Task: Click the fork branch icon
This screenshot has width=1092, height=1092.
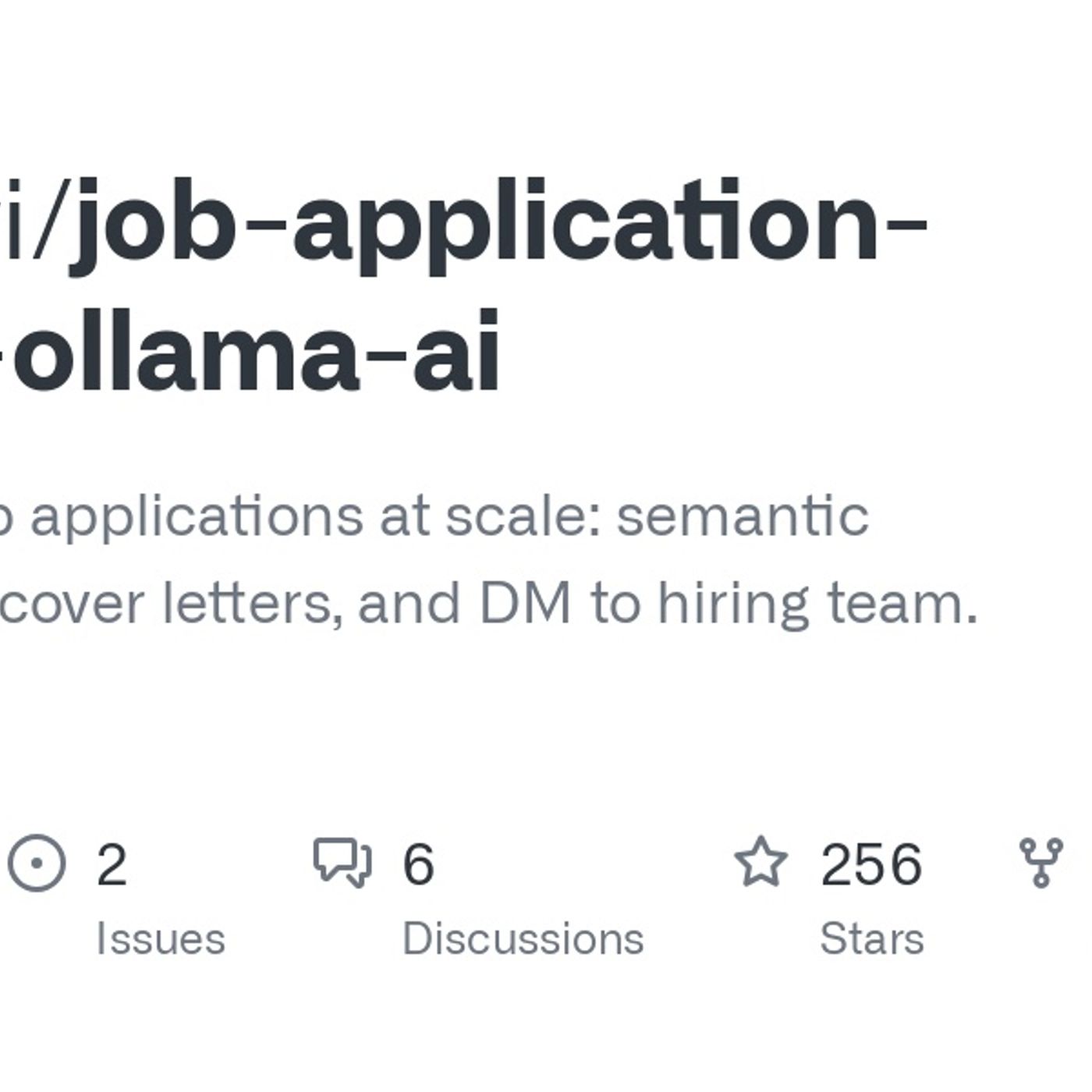Action: coord(1041,862)
